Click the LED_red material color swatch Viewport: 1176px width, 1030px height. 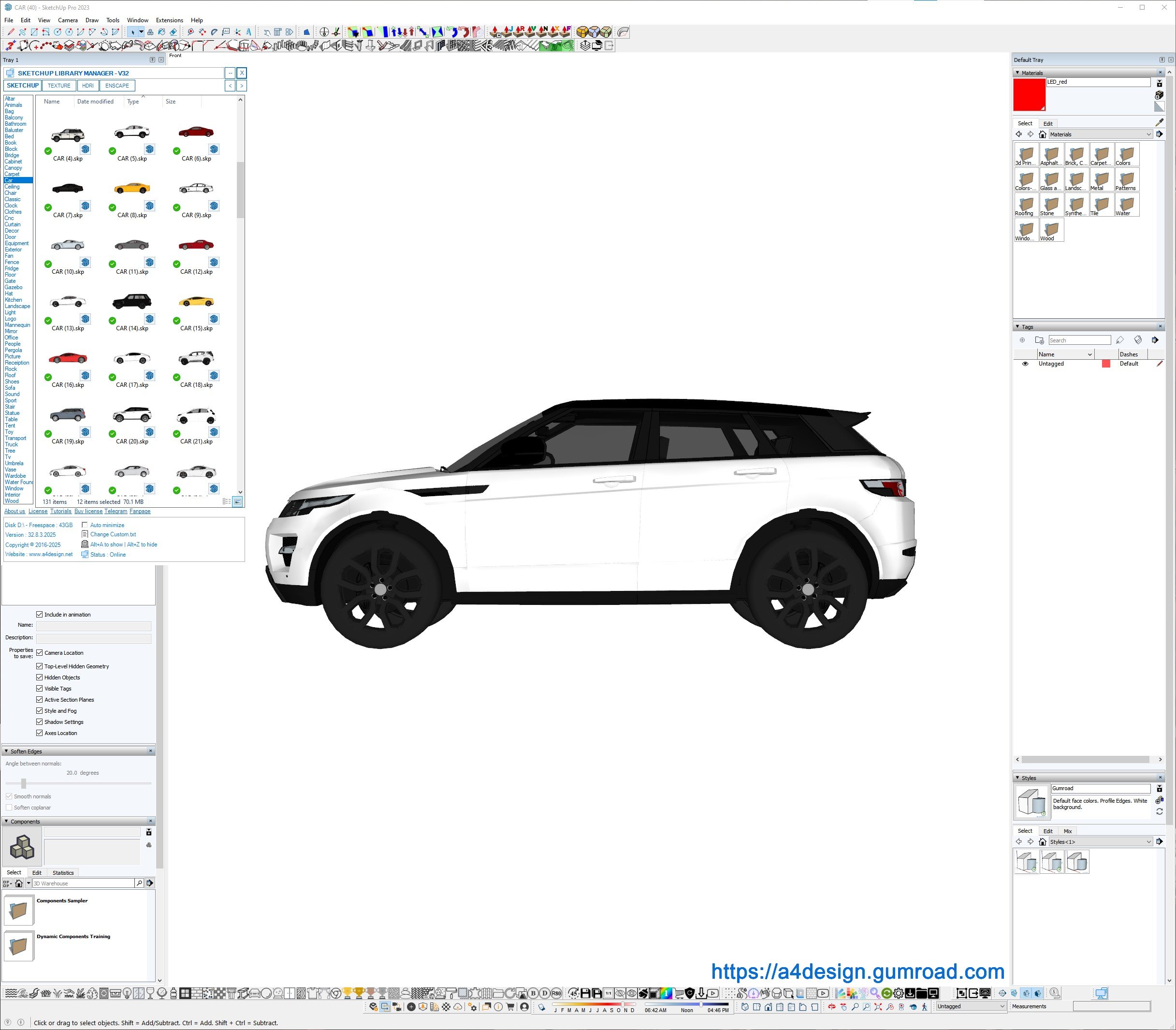pos(1029,95)
